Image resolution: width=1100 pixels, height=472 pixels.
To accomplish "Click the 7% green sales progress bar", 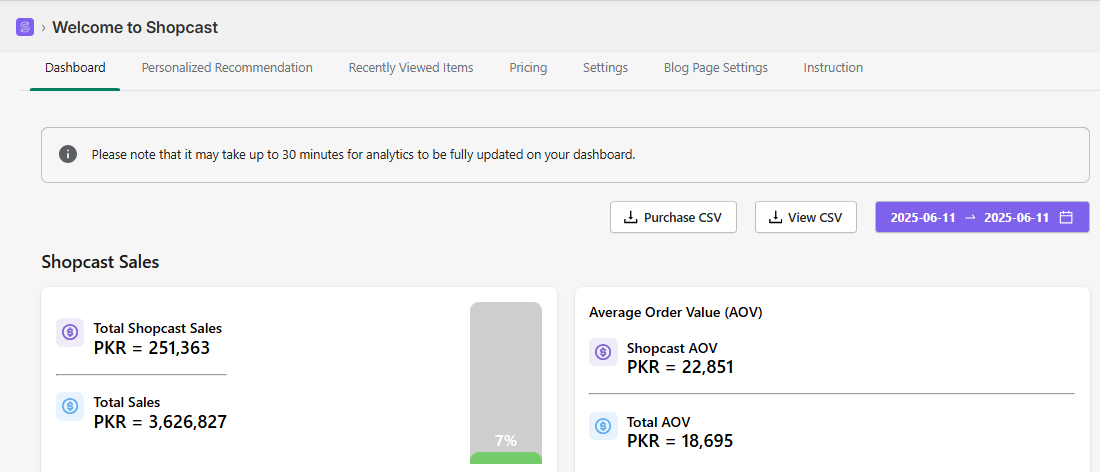I will 506,457.
